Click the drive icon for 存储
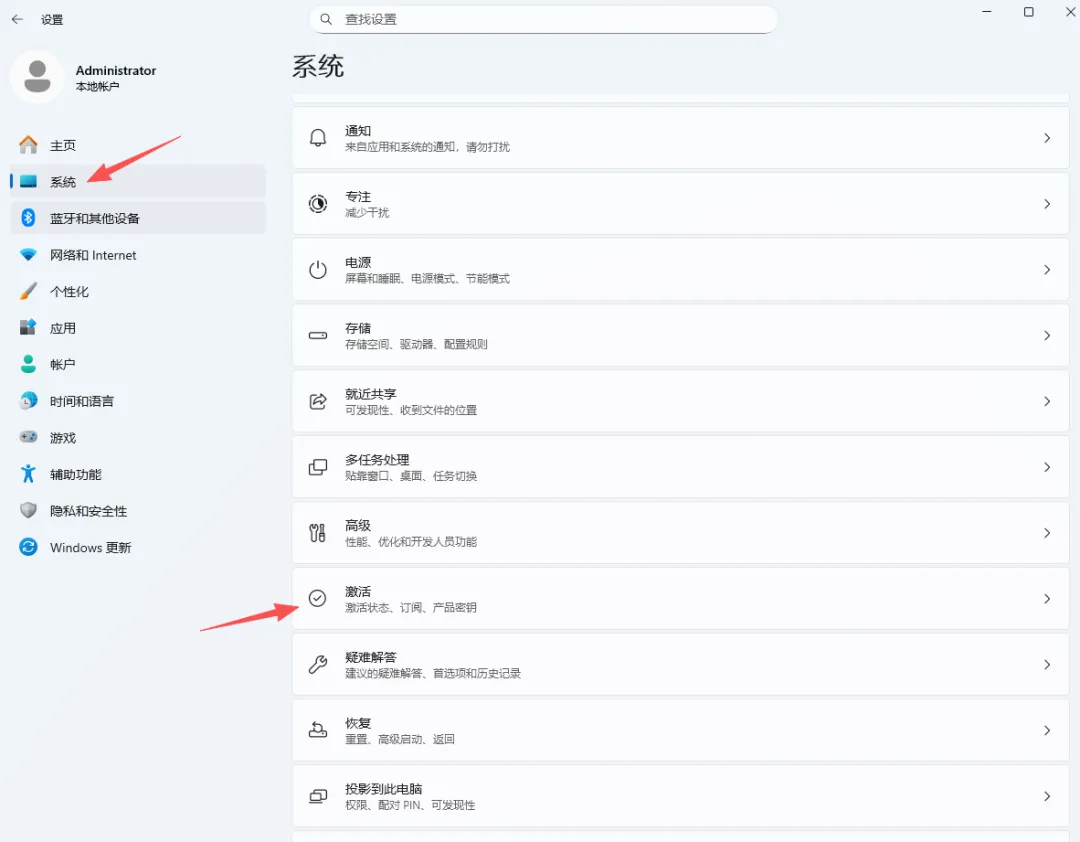The height and width of the screenshot is (842, 1080). 318,336
